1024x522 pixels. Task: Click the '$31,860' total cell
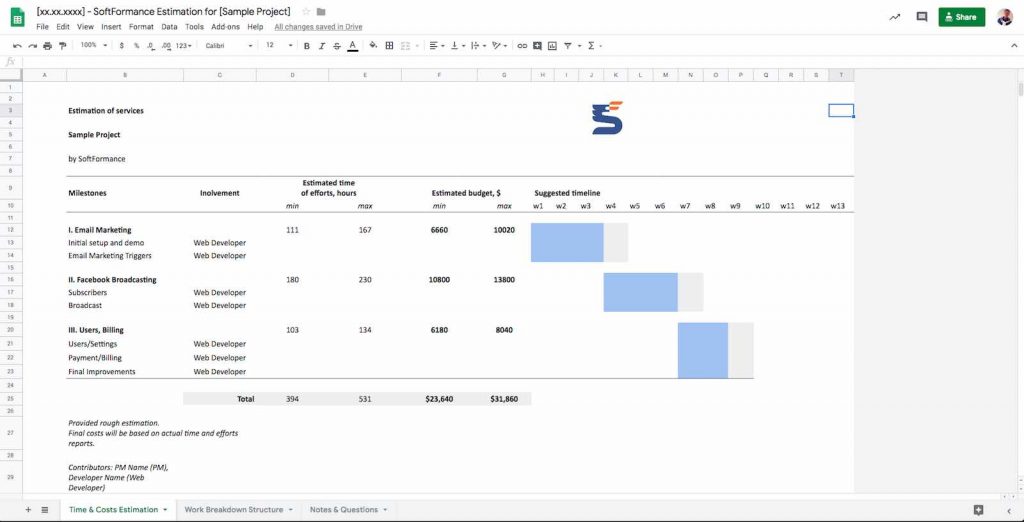(504, 399)
